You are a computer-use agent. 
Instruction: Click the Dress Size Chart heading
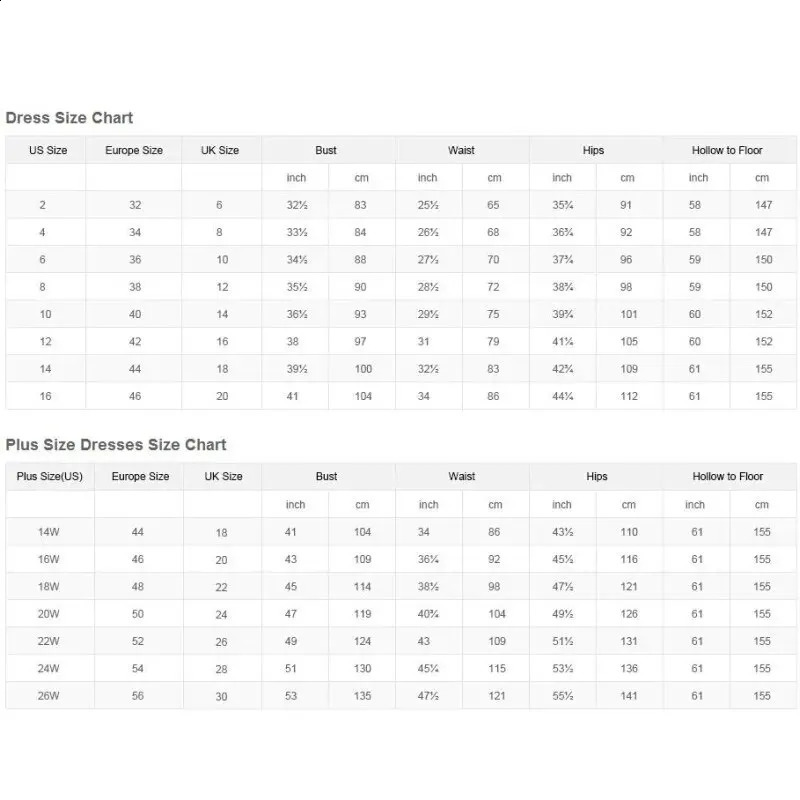pos(69,118)
